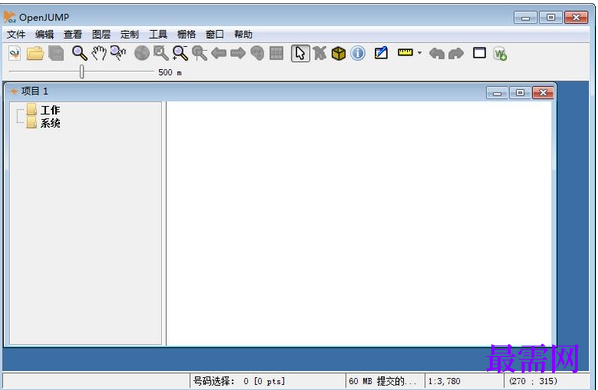
Task: Click the Zoom to Layer icon
Action: pos(161,53)
